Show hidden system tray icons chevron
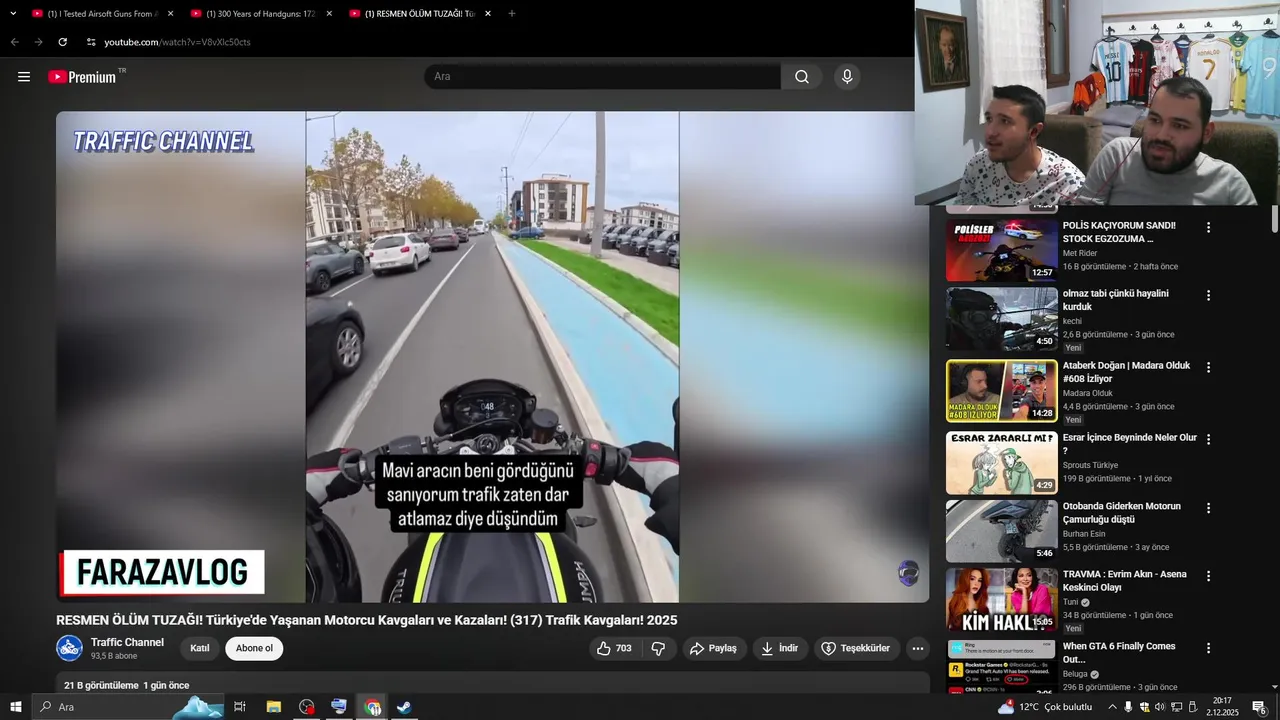 (x=1113, y=707)
